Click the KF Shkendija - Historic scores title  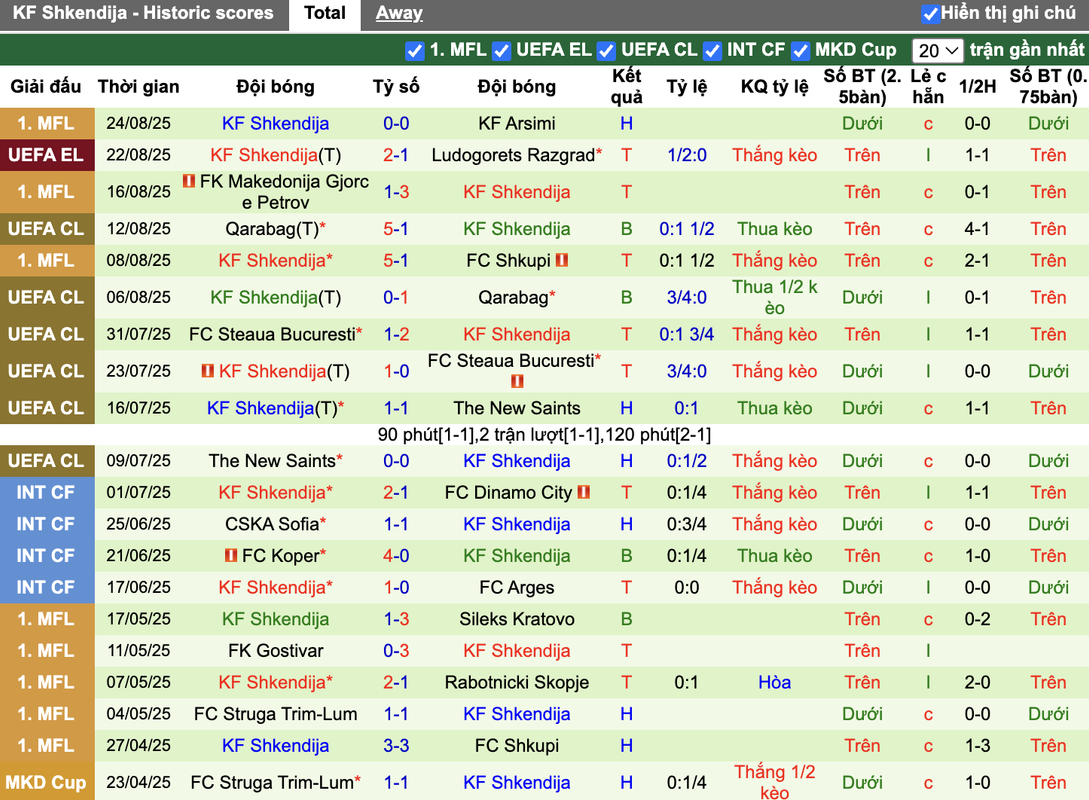click(143, 13)
